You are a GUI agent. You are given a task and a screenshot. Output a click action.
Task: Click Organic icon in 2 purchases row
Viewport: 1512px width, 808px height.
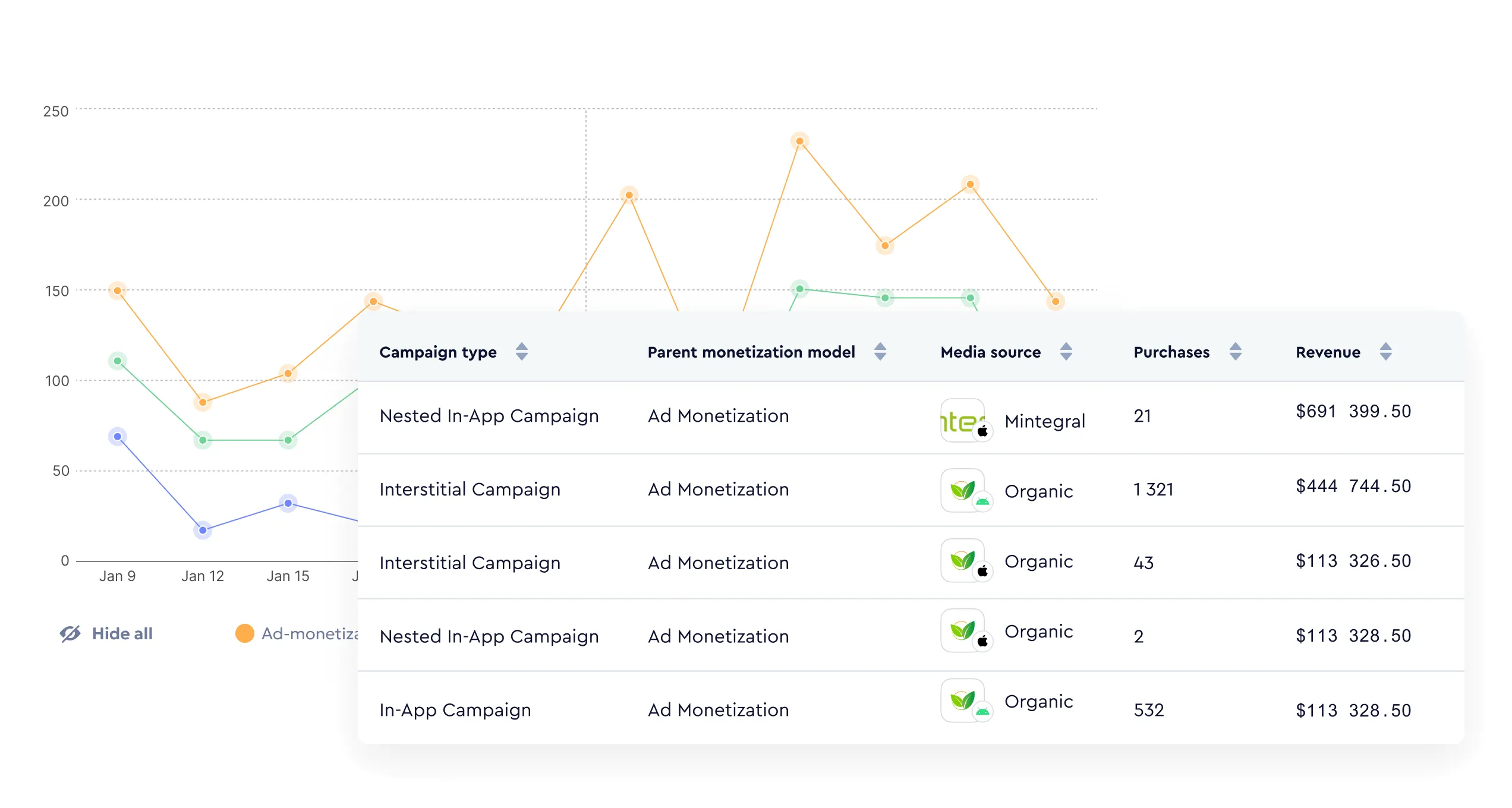[963, 630]
